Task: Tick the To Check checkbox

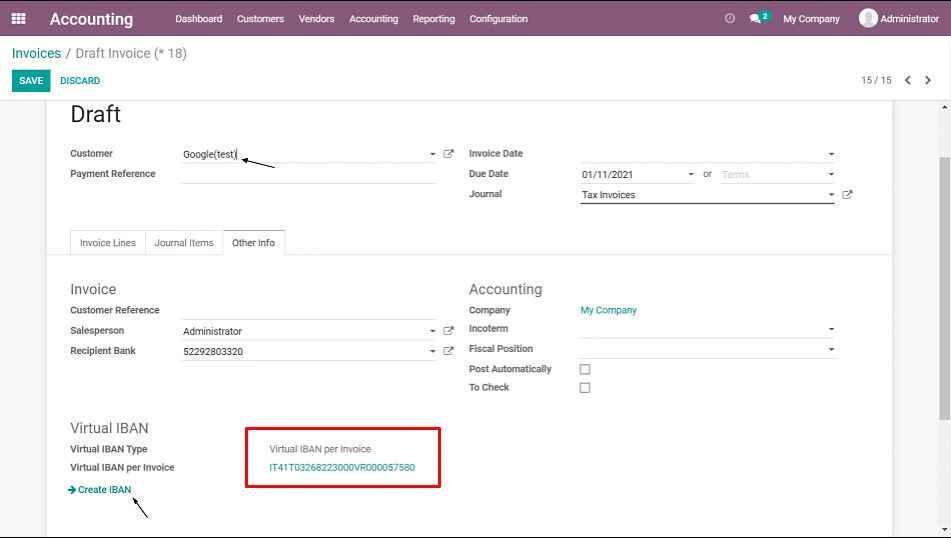Action: pos(585,388)
